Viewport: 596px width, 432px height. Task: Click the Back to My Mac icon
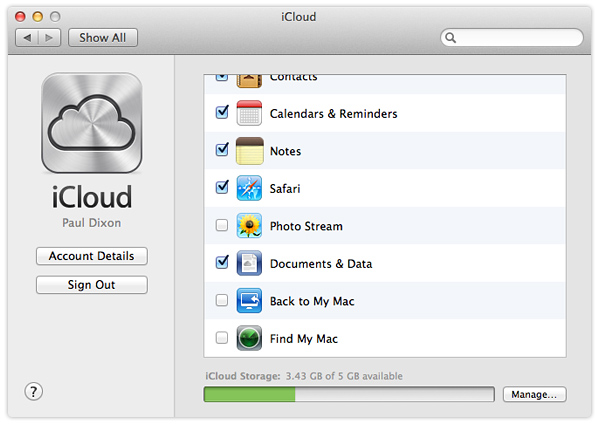(x=249, y=300)
